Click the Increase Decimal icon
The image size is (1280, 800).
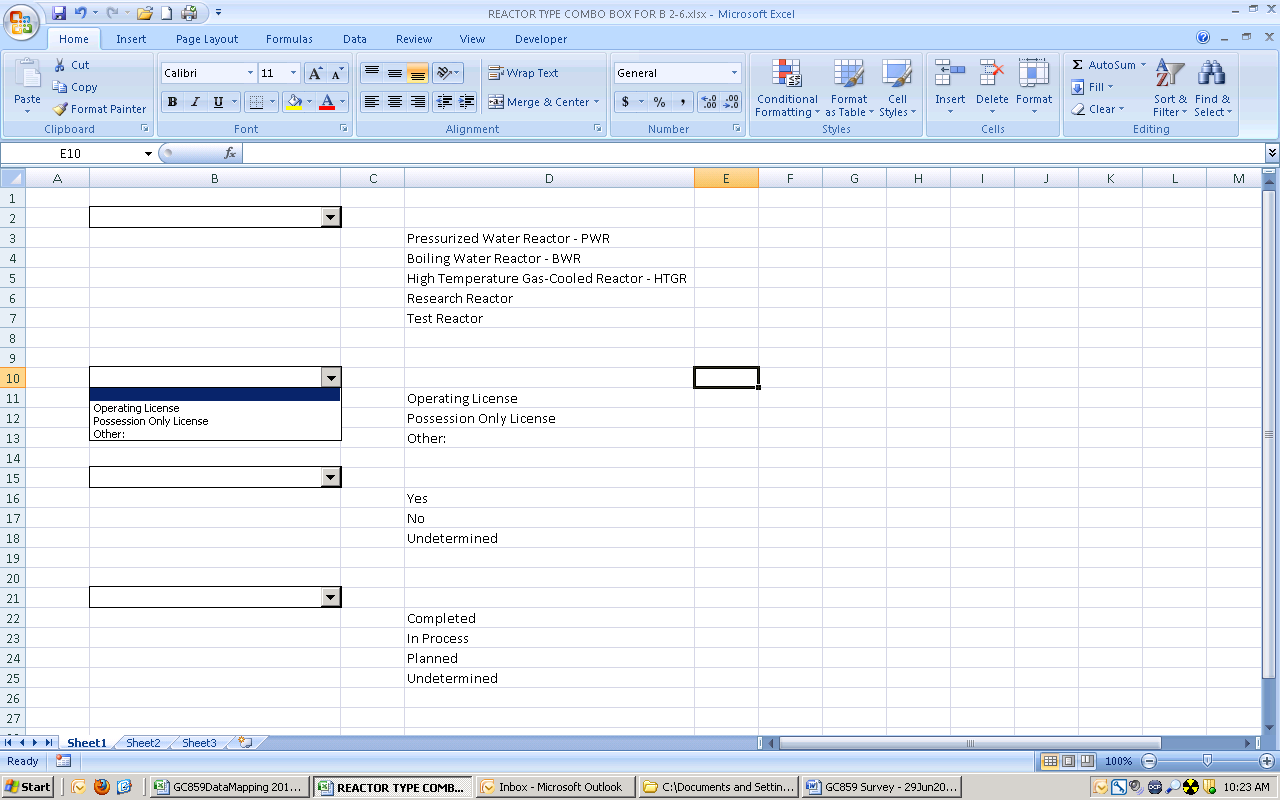(709, 102)
